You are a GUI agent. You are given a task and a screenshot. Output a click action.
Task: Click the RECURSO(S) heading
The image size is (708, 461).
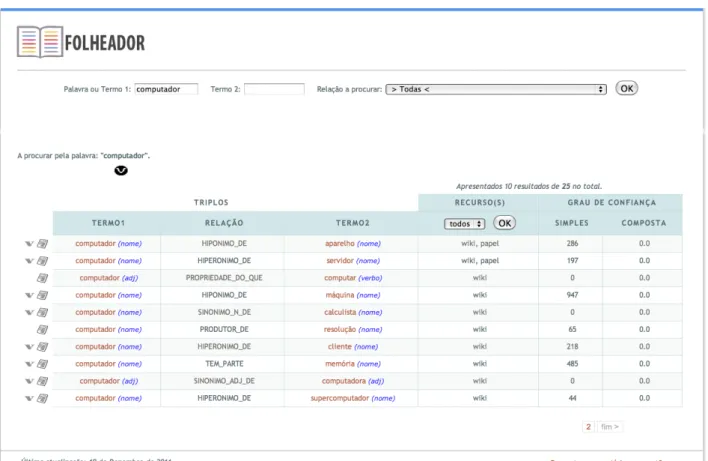480,202
